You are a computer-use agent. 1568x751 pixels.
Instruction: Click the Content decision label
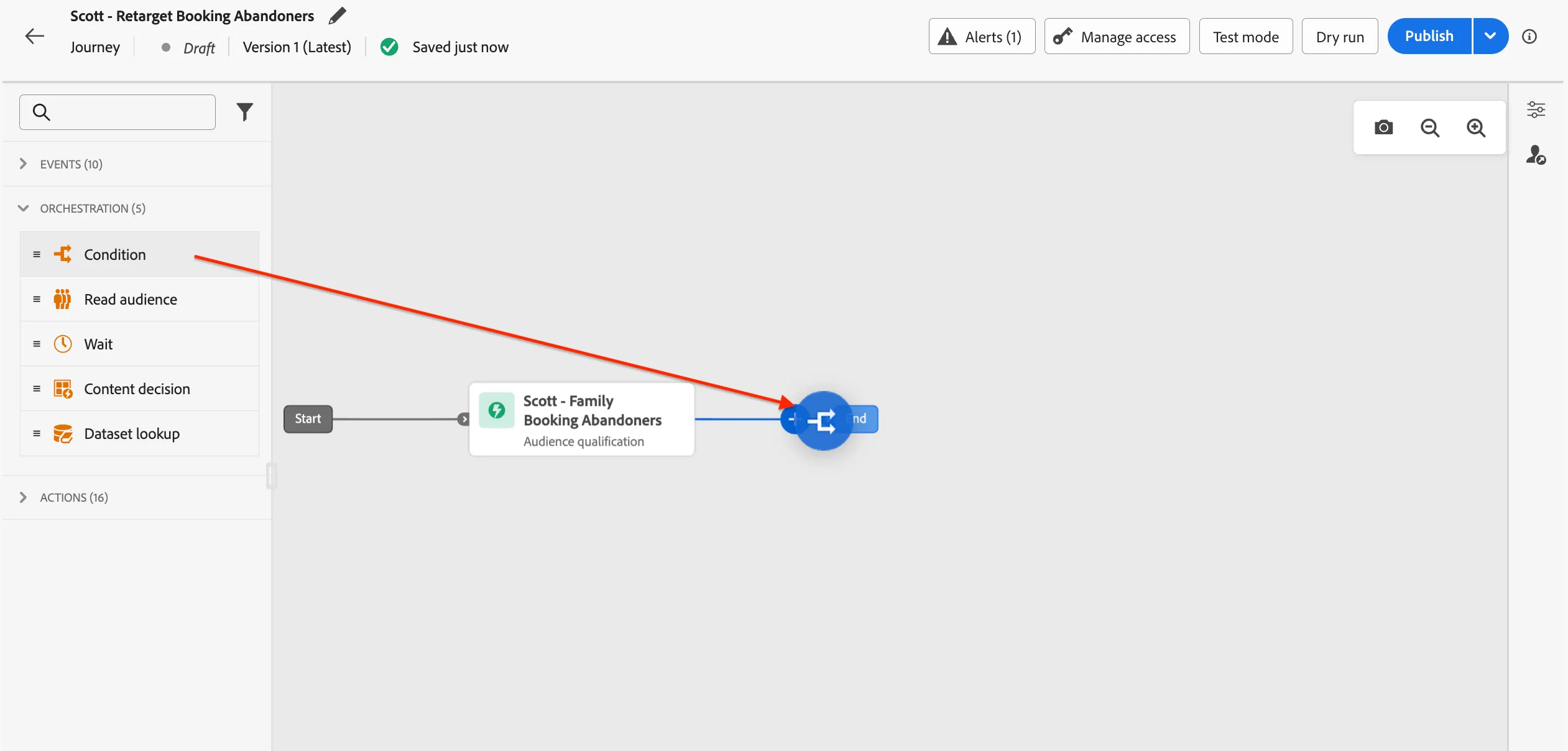tap(137, 389)
